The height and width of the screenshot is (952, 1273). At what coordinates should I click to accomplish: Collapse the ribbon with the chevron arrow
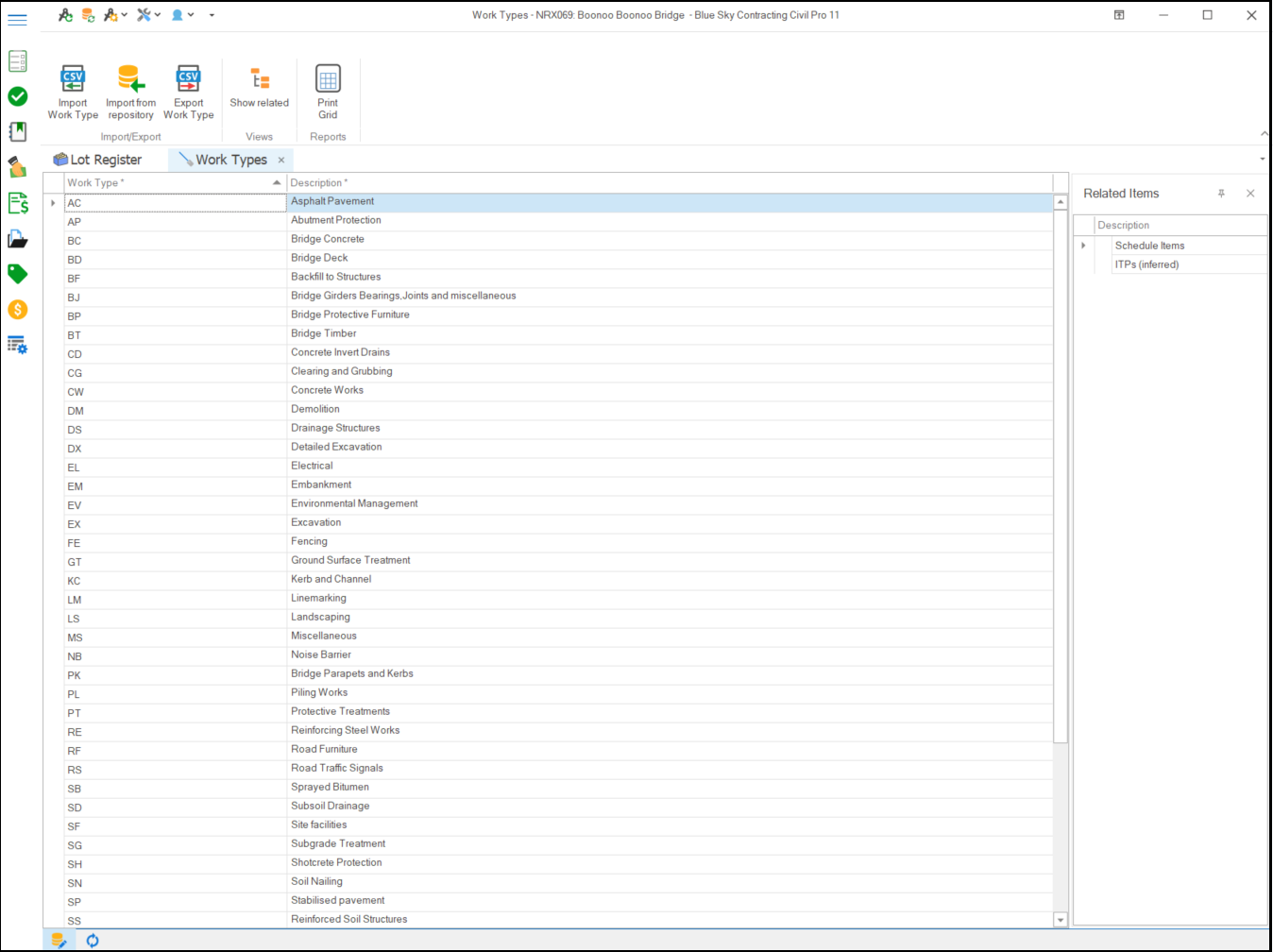click(1264, 134)
